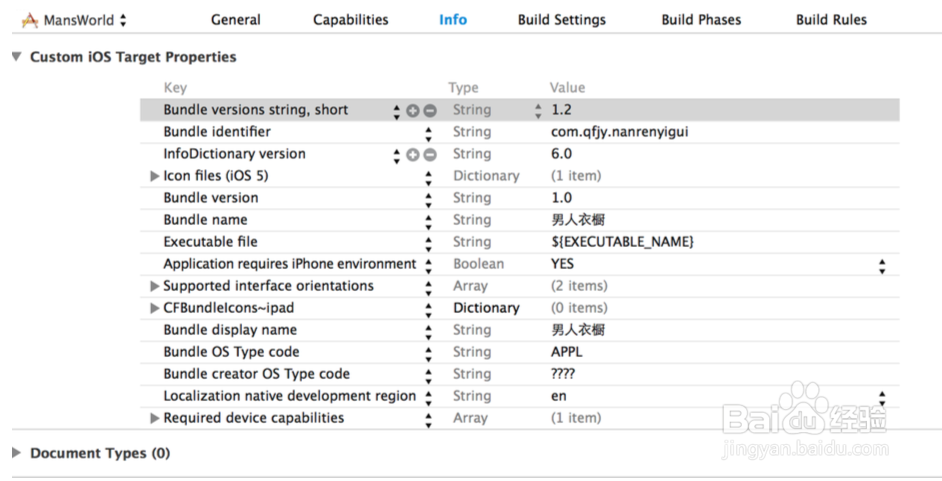The height and width of the screenshot is (481, 942).
Task: Click the Bundle identifier value field
Action: click(619, 133)
